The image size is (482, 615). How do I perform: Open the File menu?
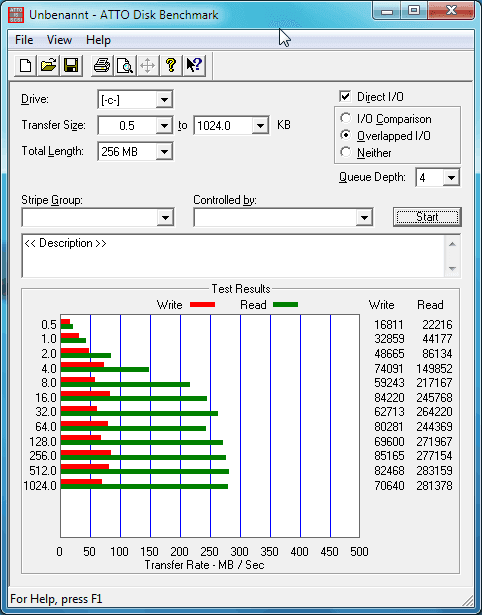tap(24, 40)
